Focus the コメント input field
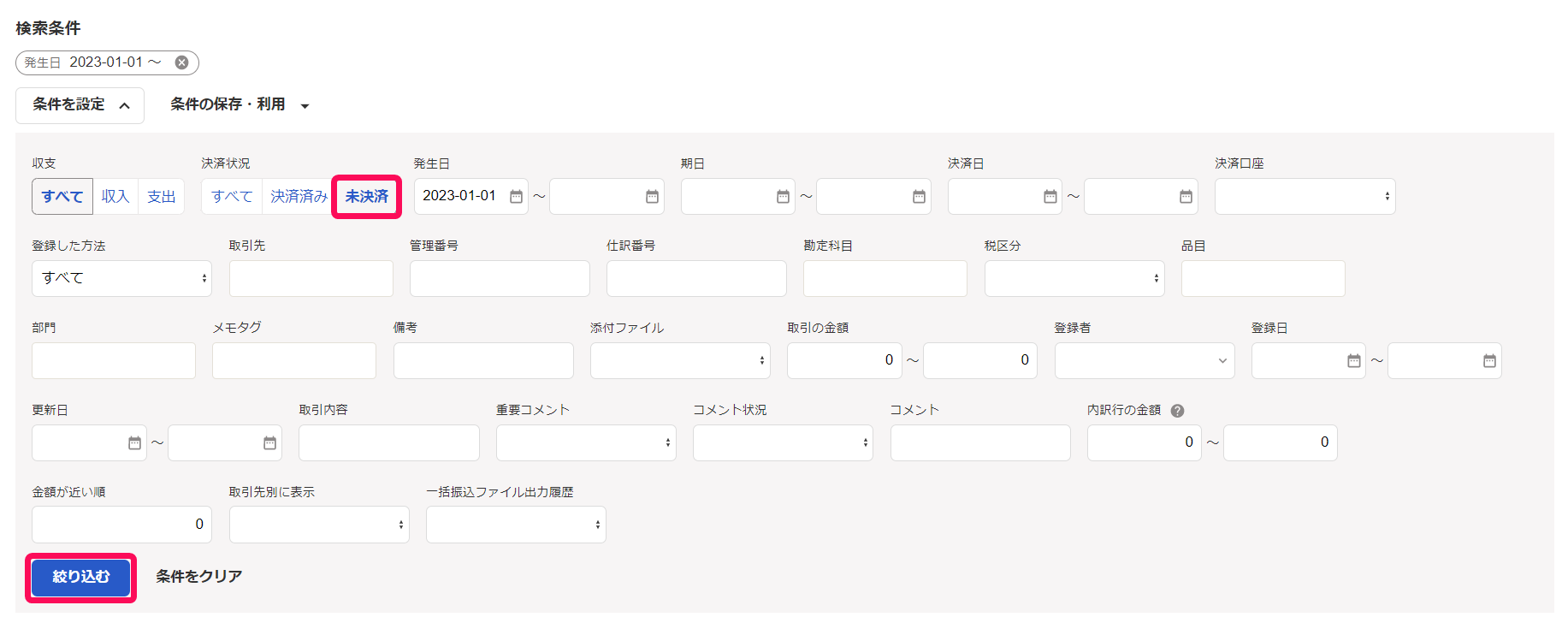 point(980,443)
